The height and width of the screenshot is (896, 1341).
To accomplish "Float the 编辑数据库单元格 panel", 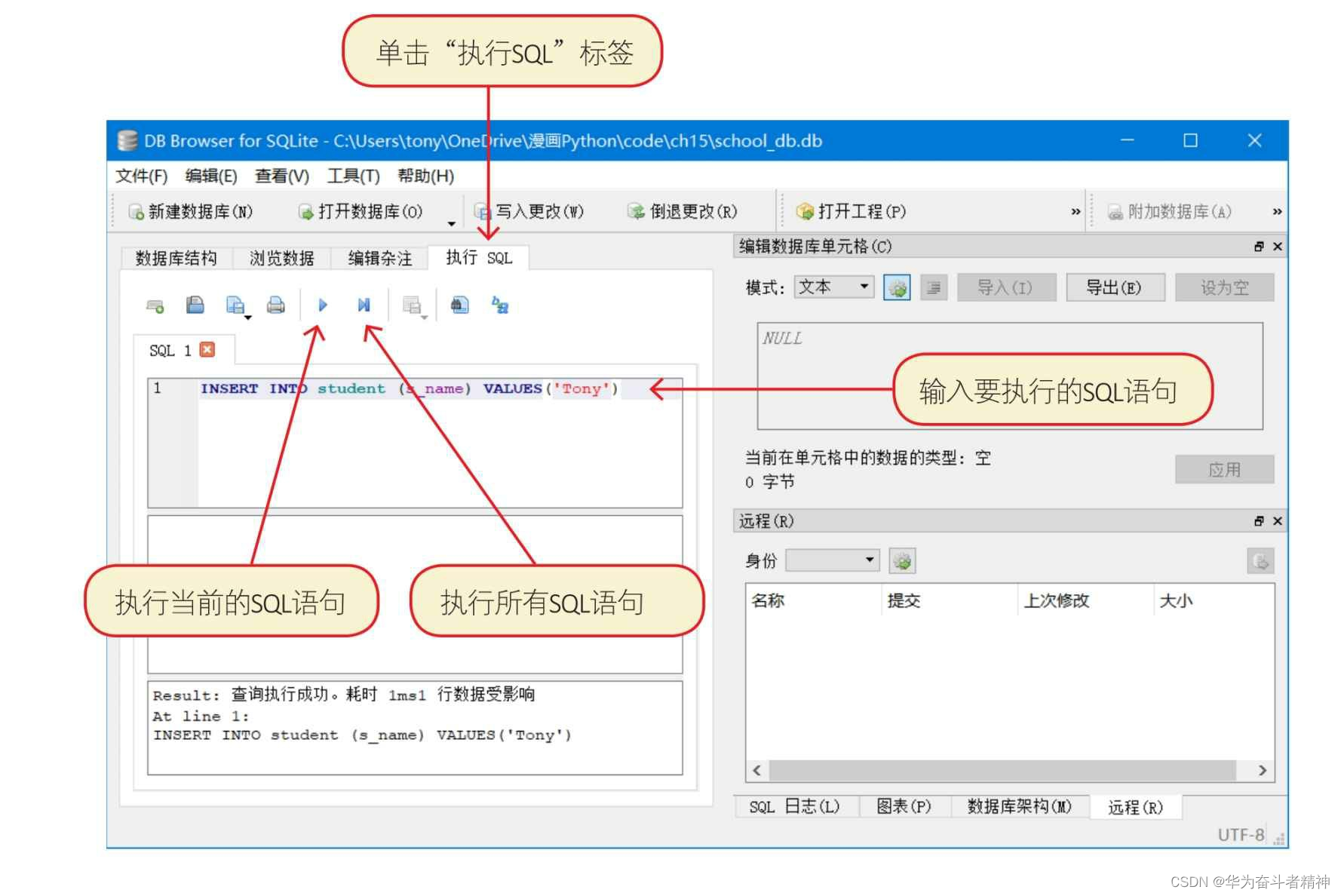I will click(x=1259, y=247).
